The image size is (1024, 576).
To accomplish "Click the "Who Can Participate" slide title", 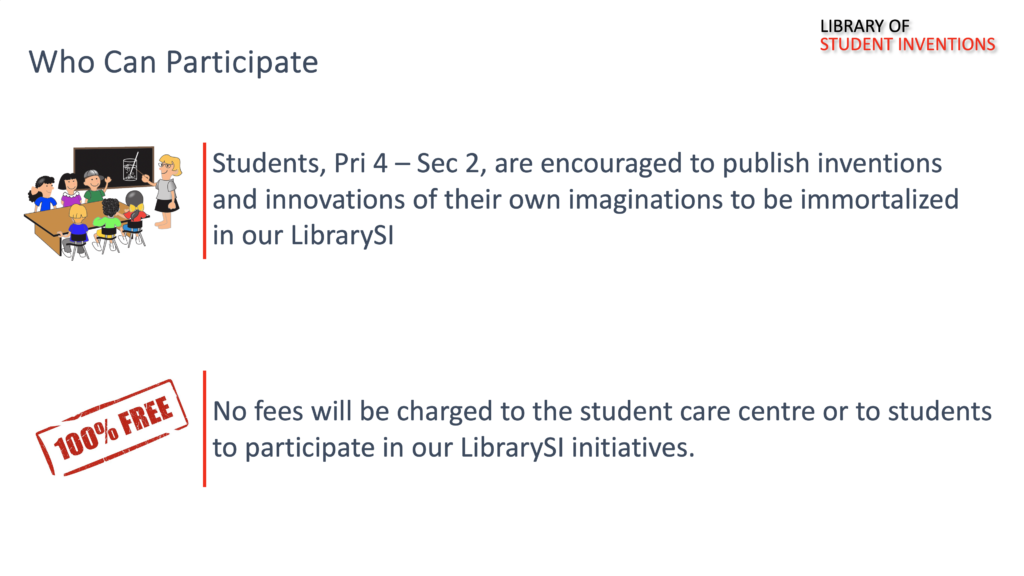I will (173, 62).
